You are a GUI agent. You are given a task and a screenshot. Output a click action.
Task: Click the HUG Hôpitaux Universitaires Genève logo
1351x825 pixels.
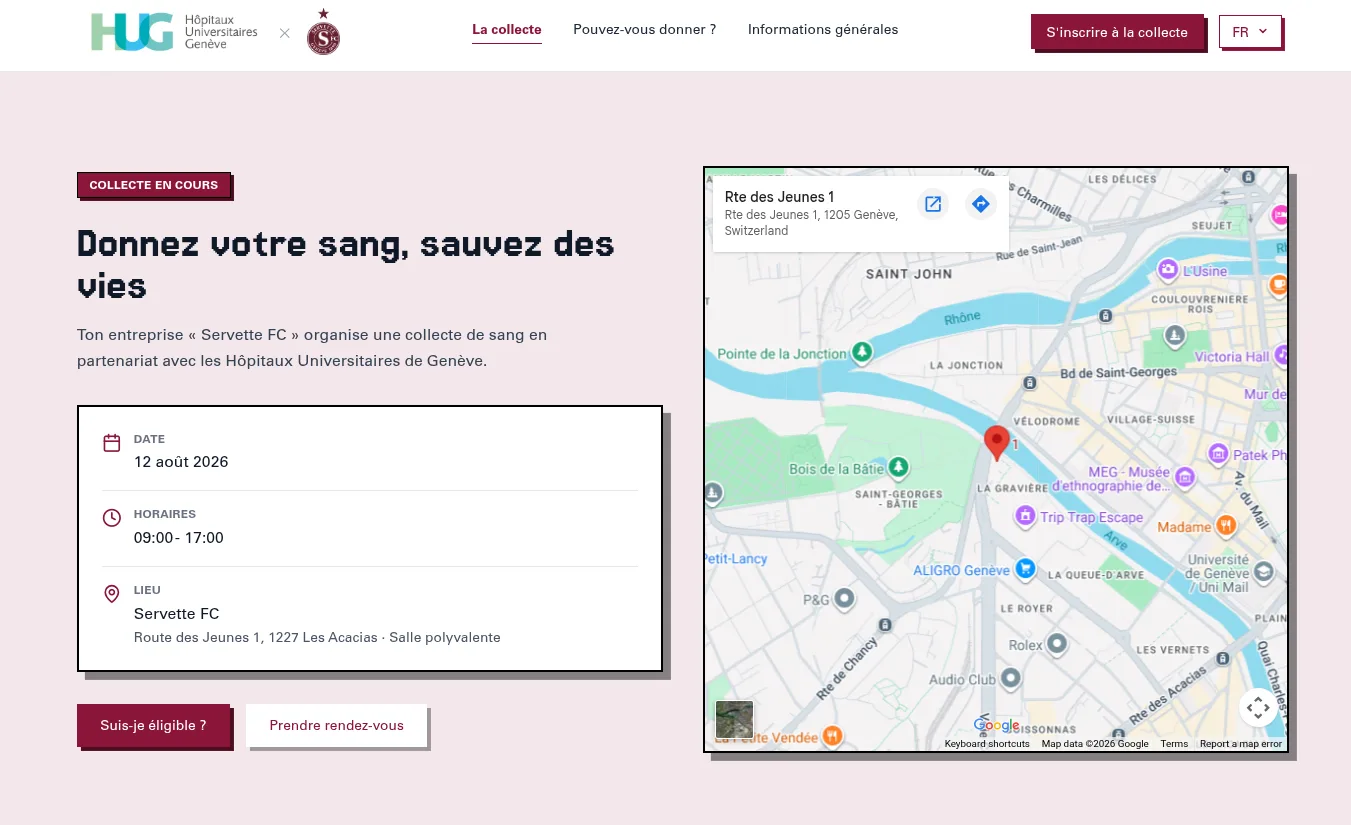tap(174, 32)
